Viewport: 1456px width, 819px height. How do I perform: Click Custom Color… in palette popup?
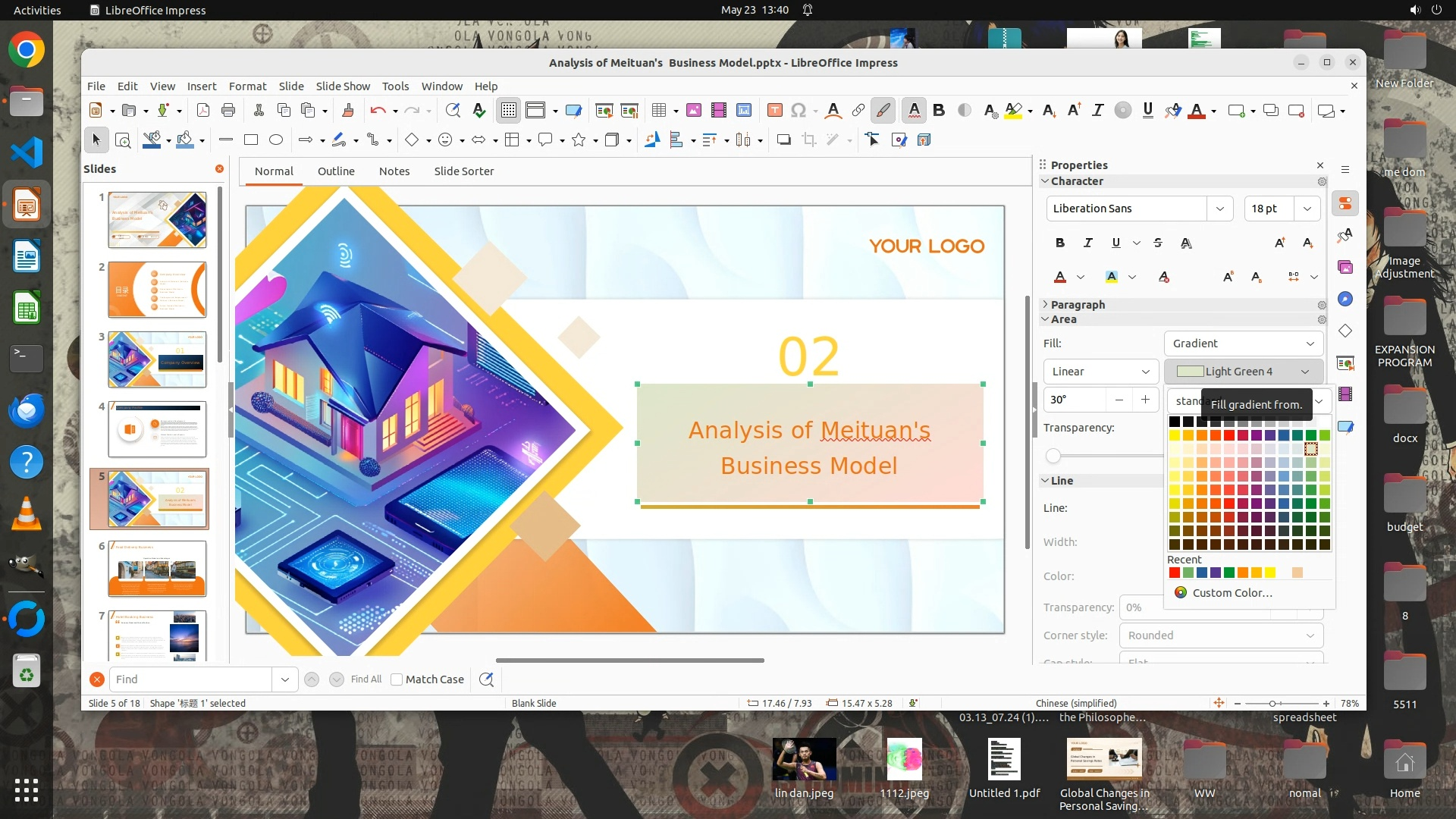pos(1232,593)
